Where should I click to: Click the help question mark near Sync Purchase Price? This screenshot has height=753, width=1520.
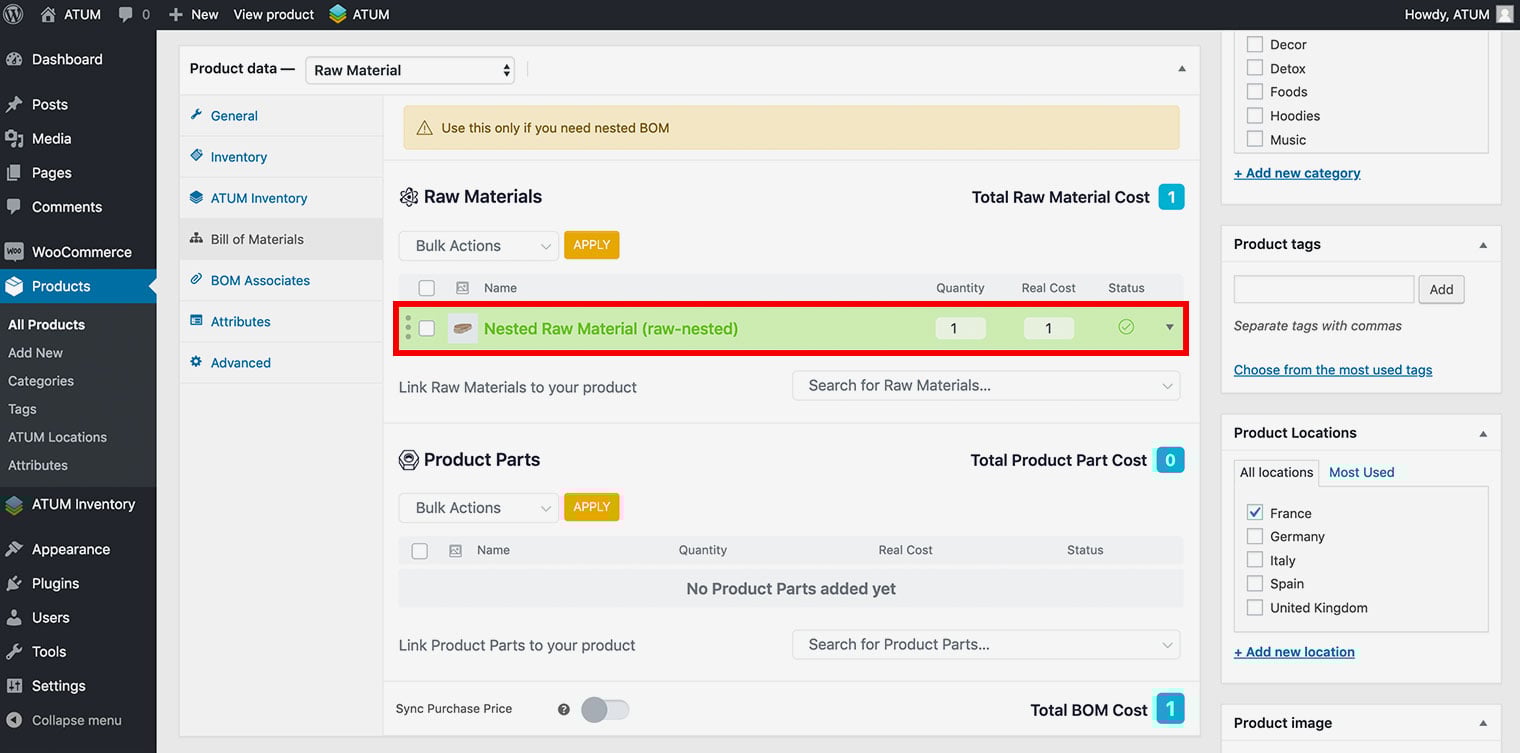(564, 710)
